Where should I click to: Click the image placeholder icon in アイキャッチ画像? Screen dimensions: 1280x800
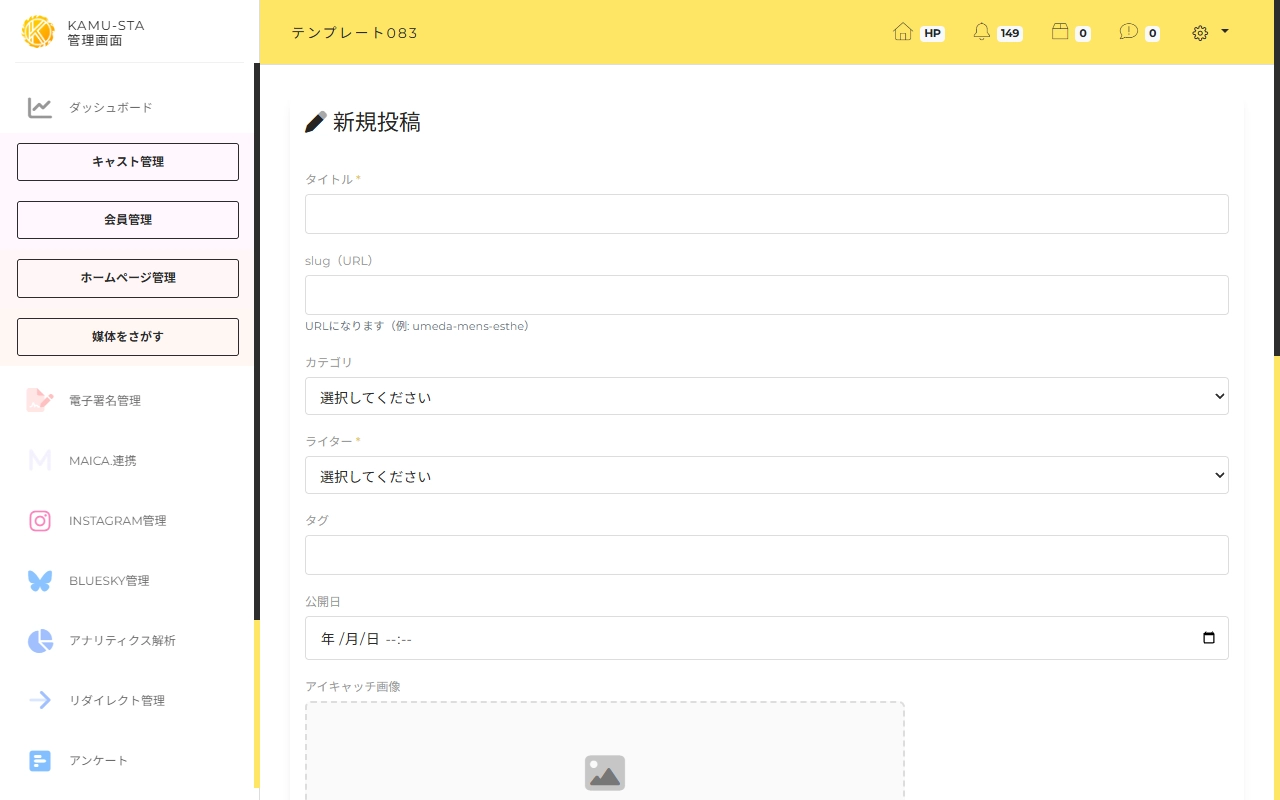605,773
